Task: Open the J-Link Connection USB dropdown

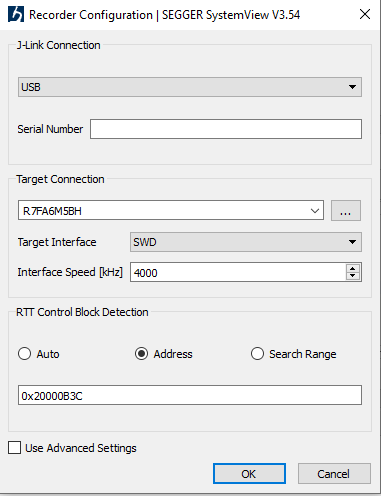Action: [190, 87]
